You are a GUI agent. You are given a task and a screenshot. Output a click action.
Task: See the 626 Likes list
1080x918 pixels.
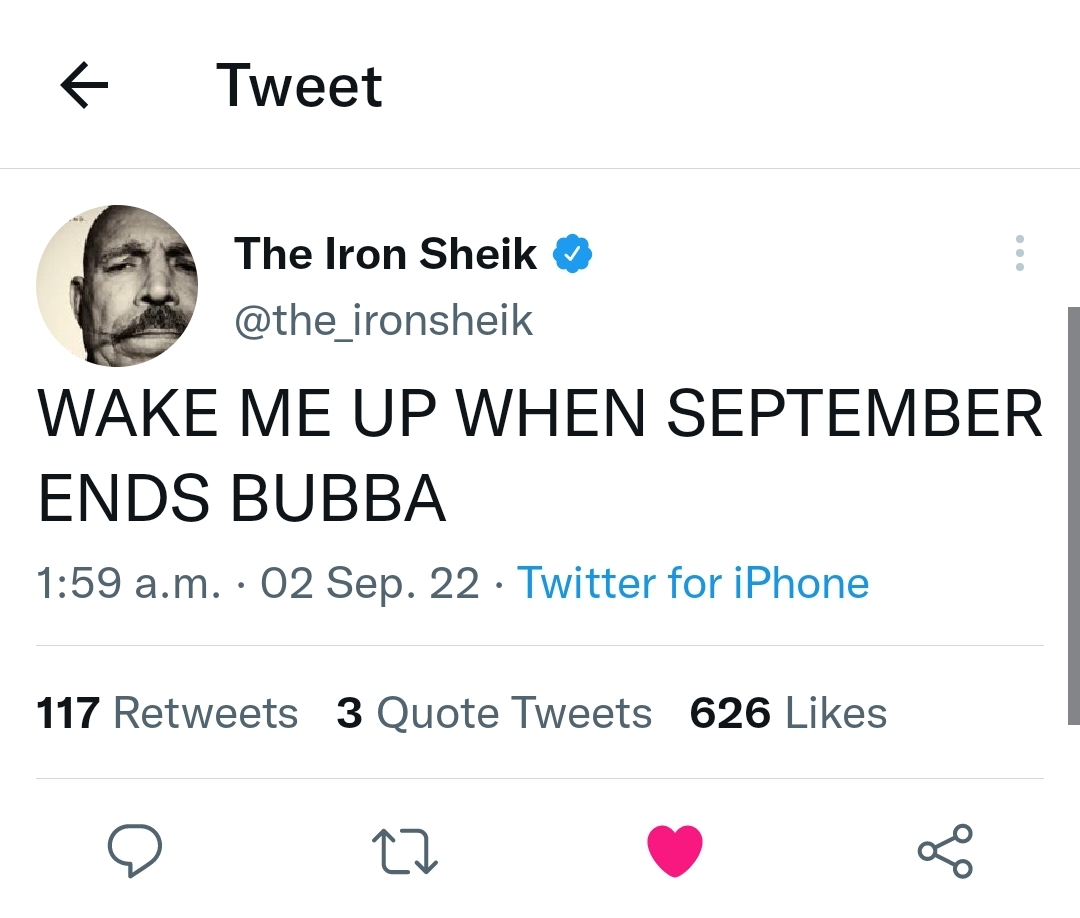coord(788,713)
